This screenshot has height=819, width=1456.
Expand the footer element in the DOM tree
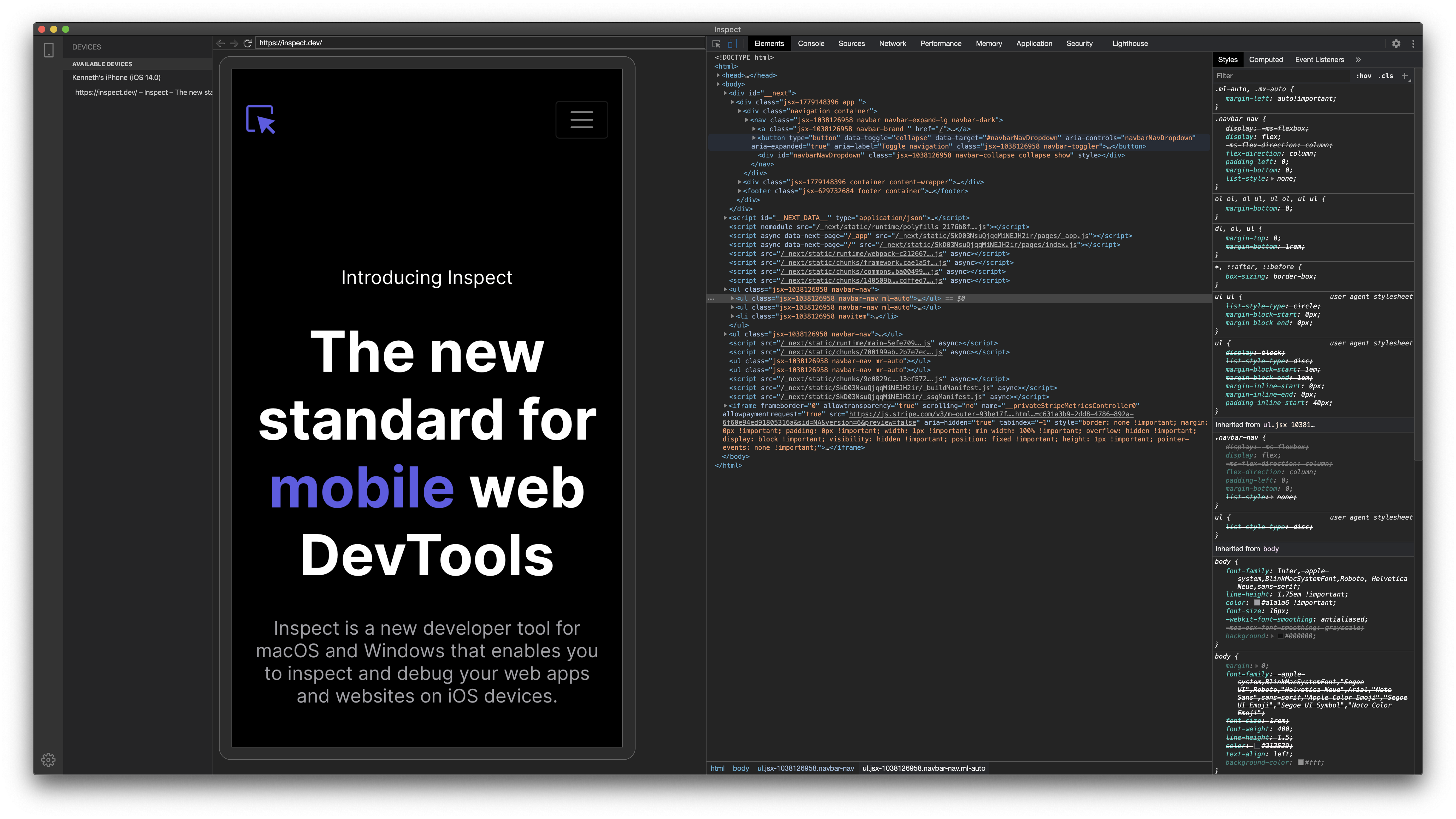pos(739,191)
